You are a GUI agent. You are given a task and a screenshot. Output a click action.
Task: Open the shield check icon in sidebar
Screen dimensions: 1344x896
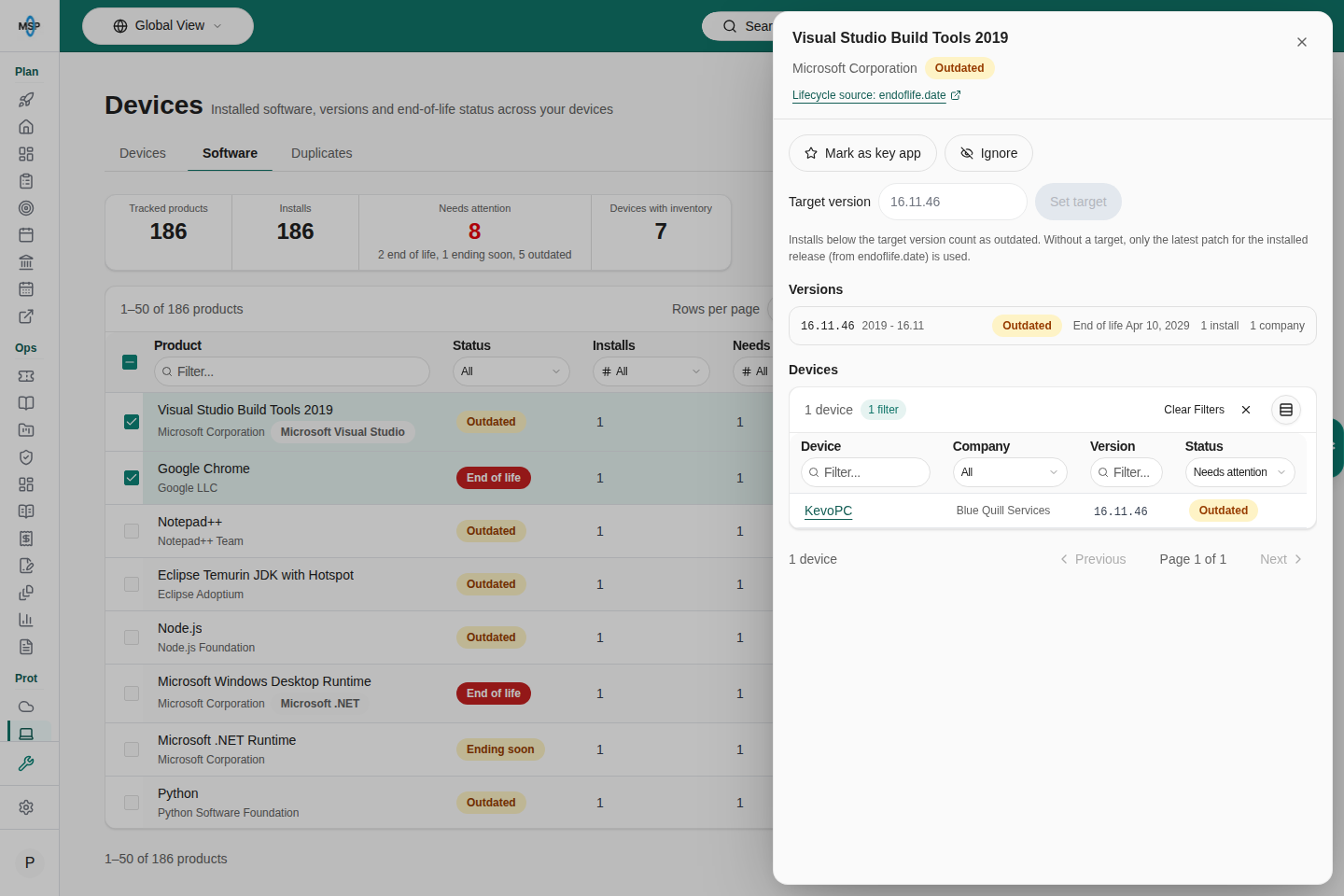click(x=26, y=457)
